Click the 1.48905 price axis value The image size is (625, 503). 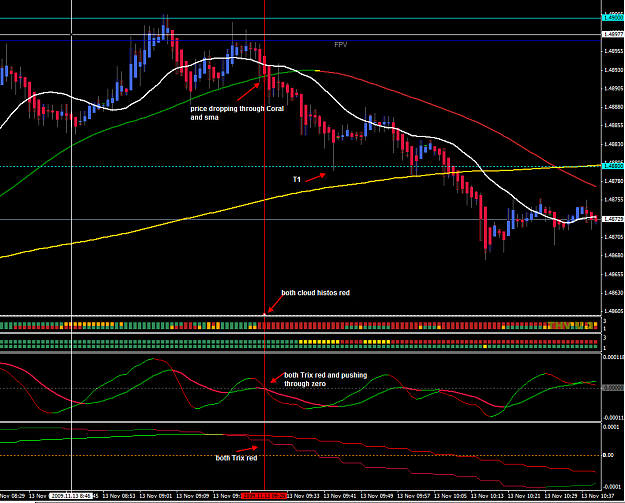tap(613, 88)
